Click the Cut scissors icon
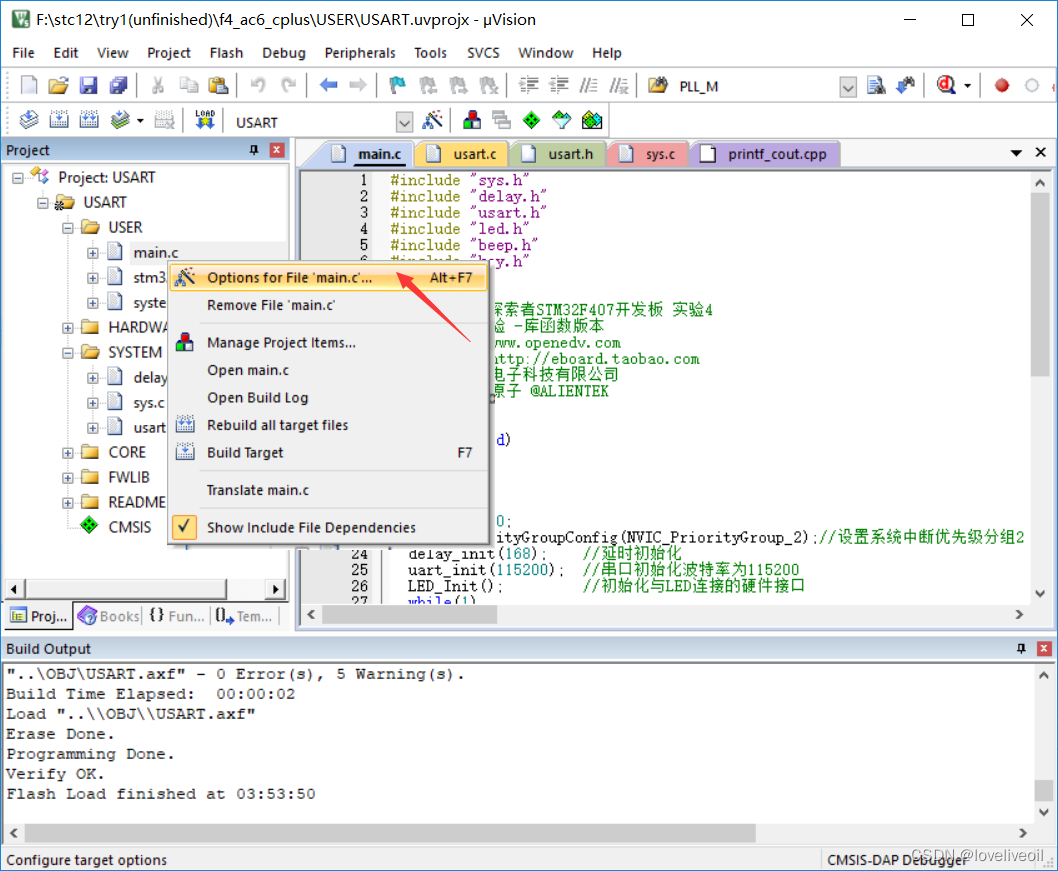The height and width of the screenshot is (871, 1058). coord(158,86)
